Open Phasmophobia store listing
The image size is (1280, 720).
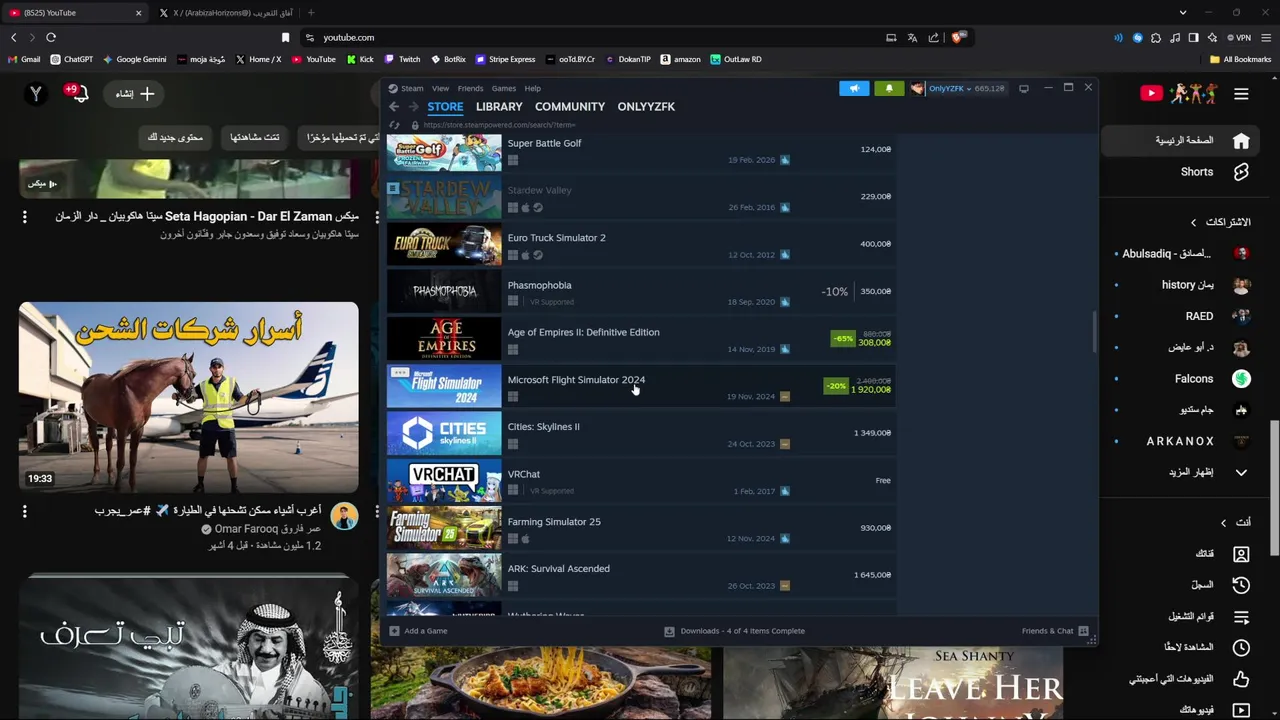pyautogui.click(x=640, y=291)
